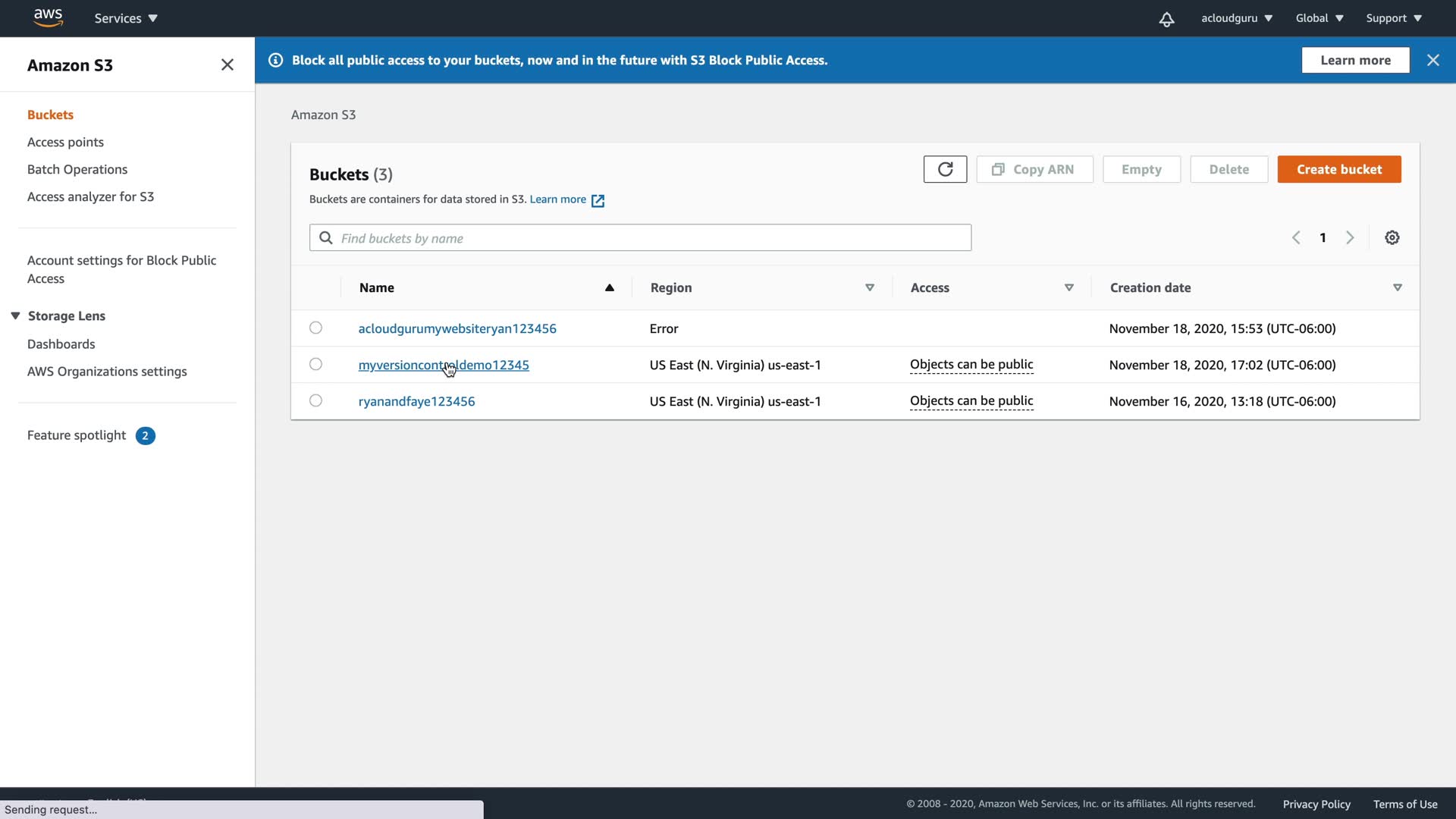This screenshot has width=1456, height=819.
Task: Close the Amazon S3 navigation panel
Action: click(x=227, y=64)
